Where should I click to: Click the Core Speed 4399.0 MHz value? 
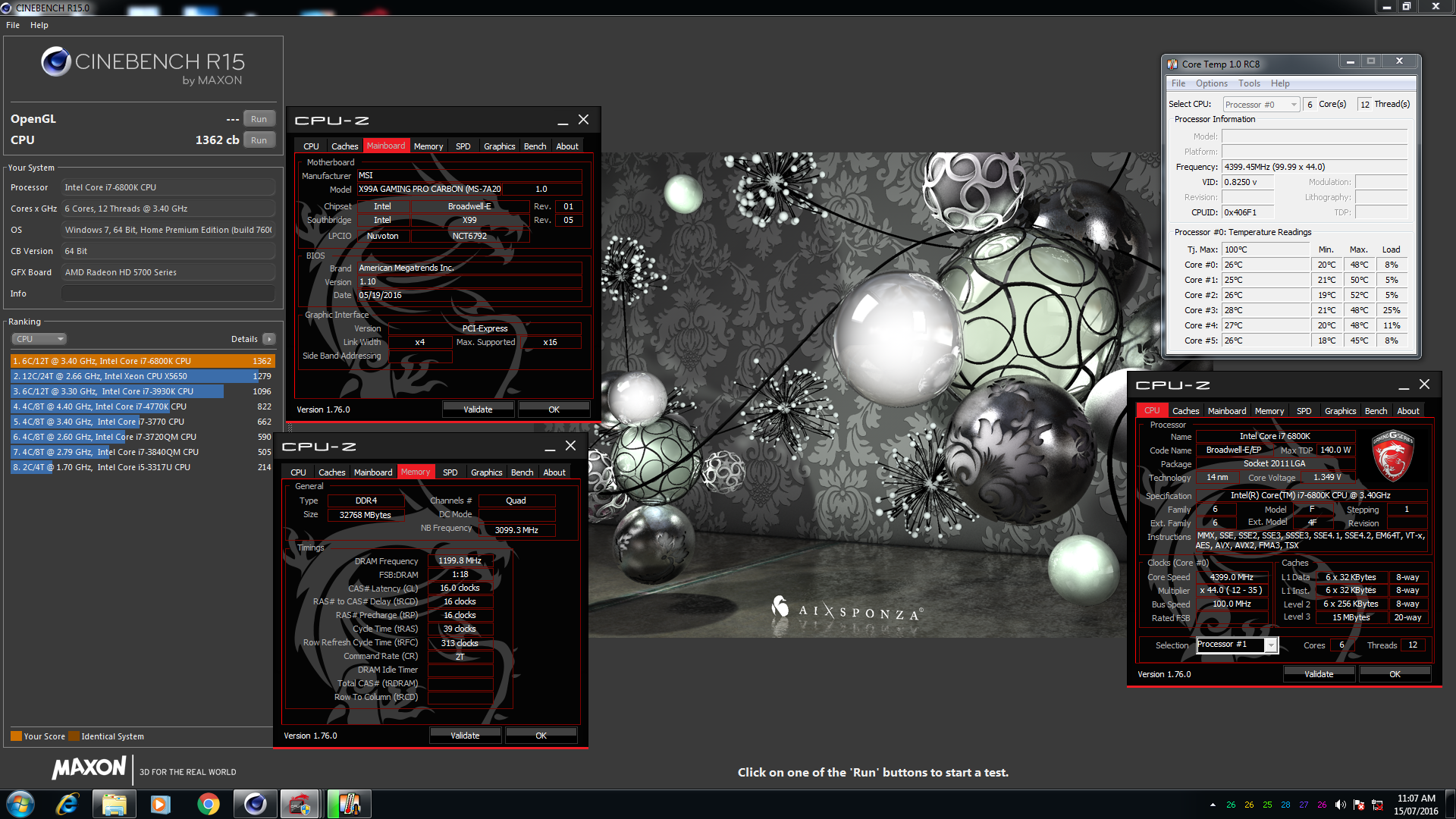[x=1232, y=577]
